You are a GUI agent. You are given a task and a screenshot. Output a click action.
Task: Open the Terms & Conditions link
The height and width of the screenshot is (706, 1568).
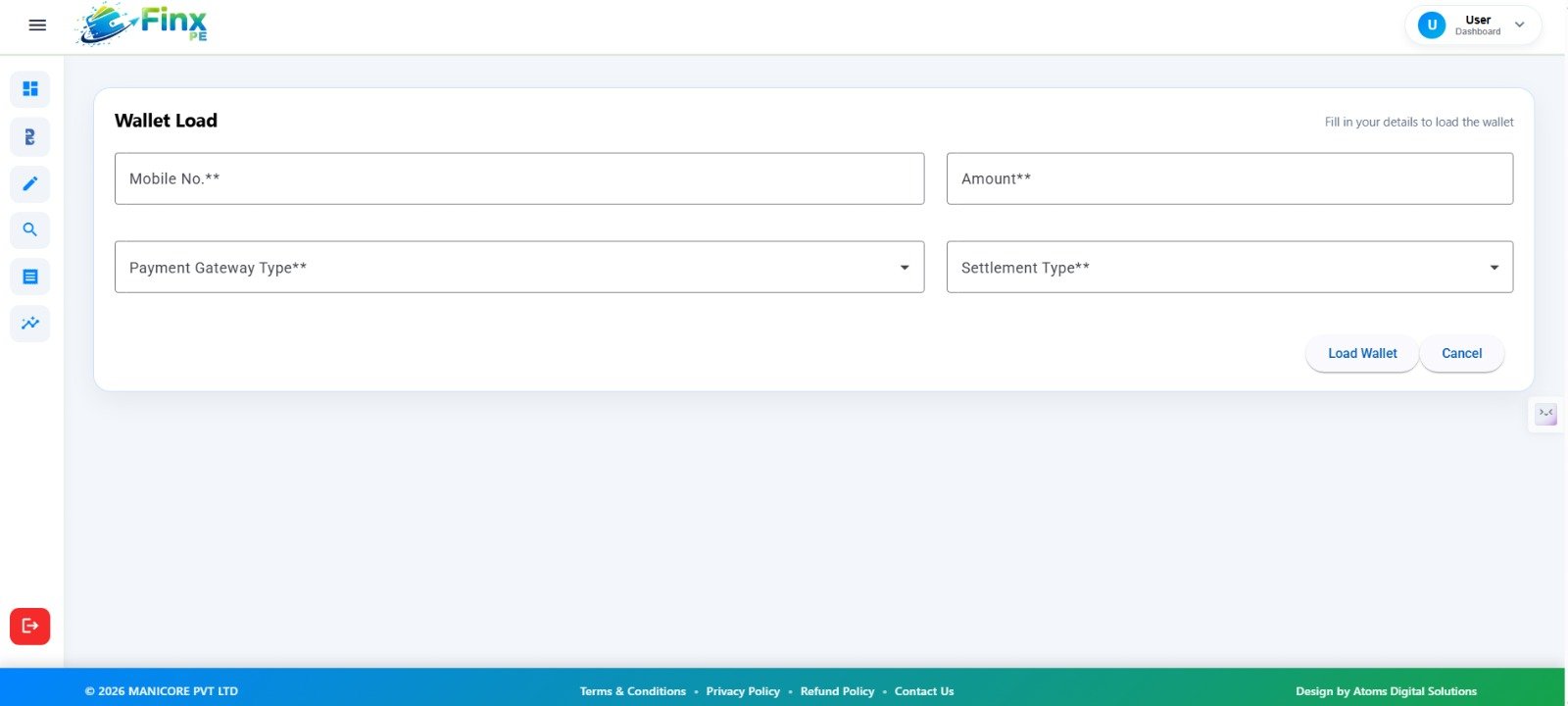pos(633,691)
